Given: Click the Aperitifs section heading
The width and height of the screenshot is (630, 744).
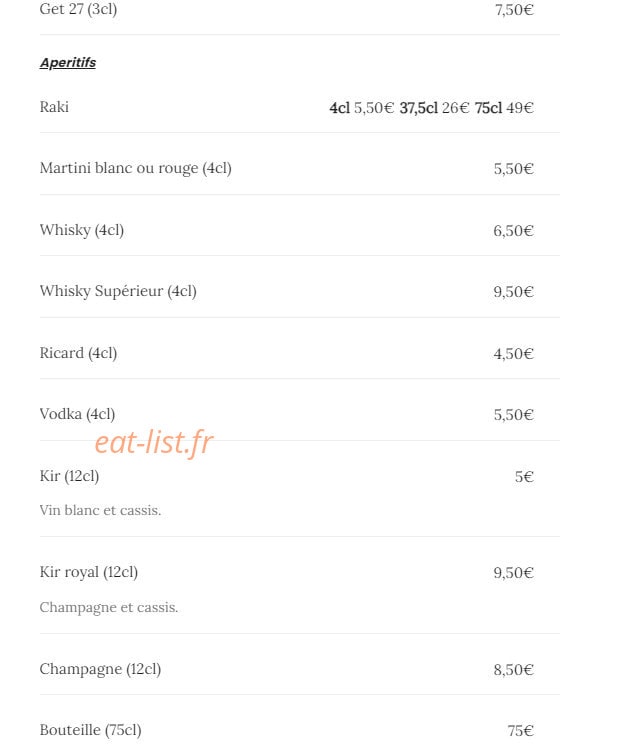Looking at the screenshot, I should (x=68, y=63).
